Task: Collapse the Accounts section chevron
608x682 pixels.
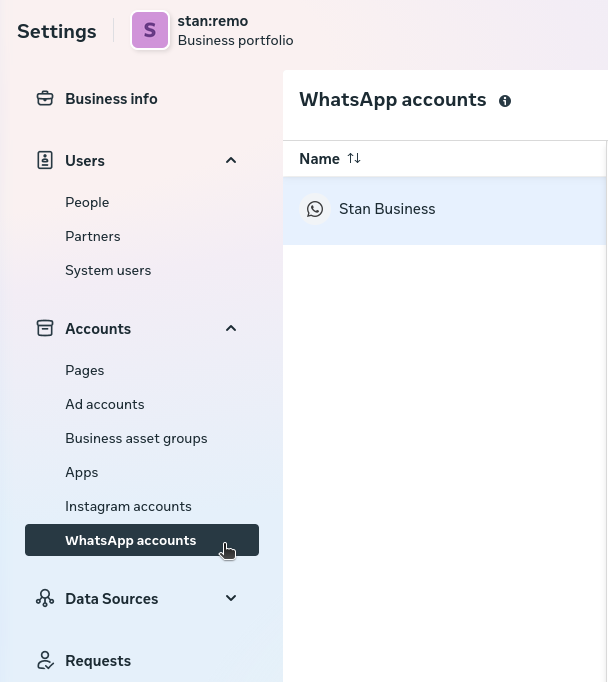Action: (231, 328)
